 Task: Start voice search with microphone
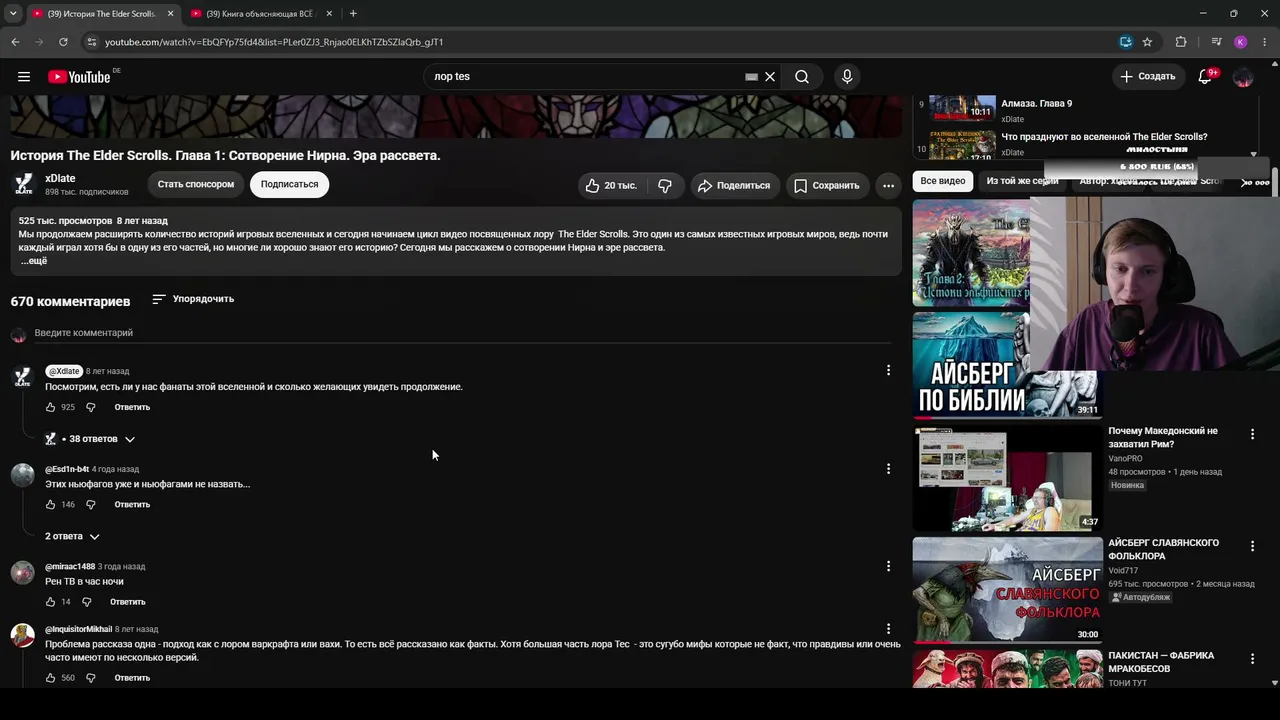pos(847,77)
